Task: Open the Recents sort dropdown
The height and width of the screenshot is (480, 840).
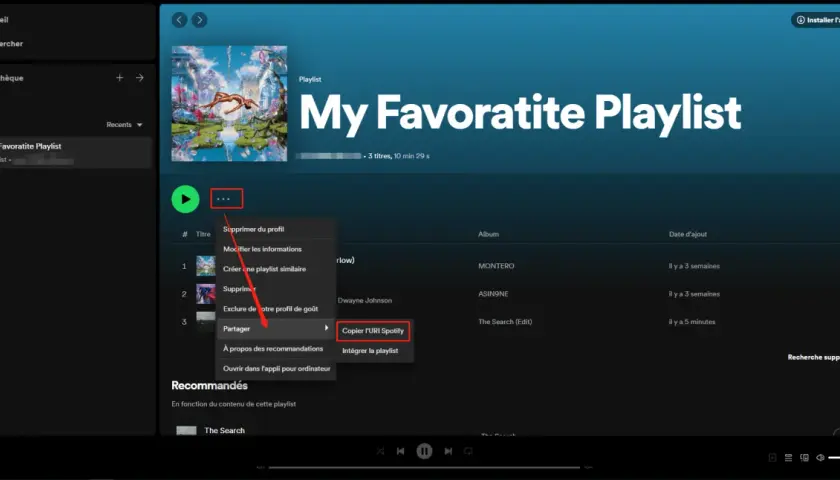Action: click(x=124, y=125)
